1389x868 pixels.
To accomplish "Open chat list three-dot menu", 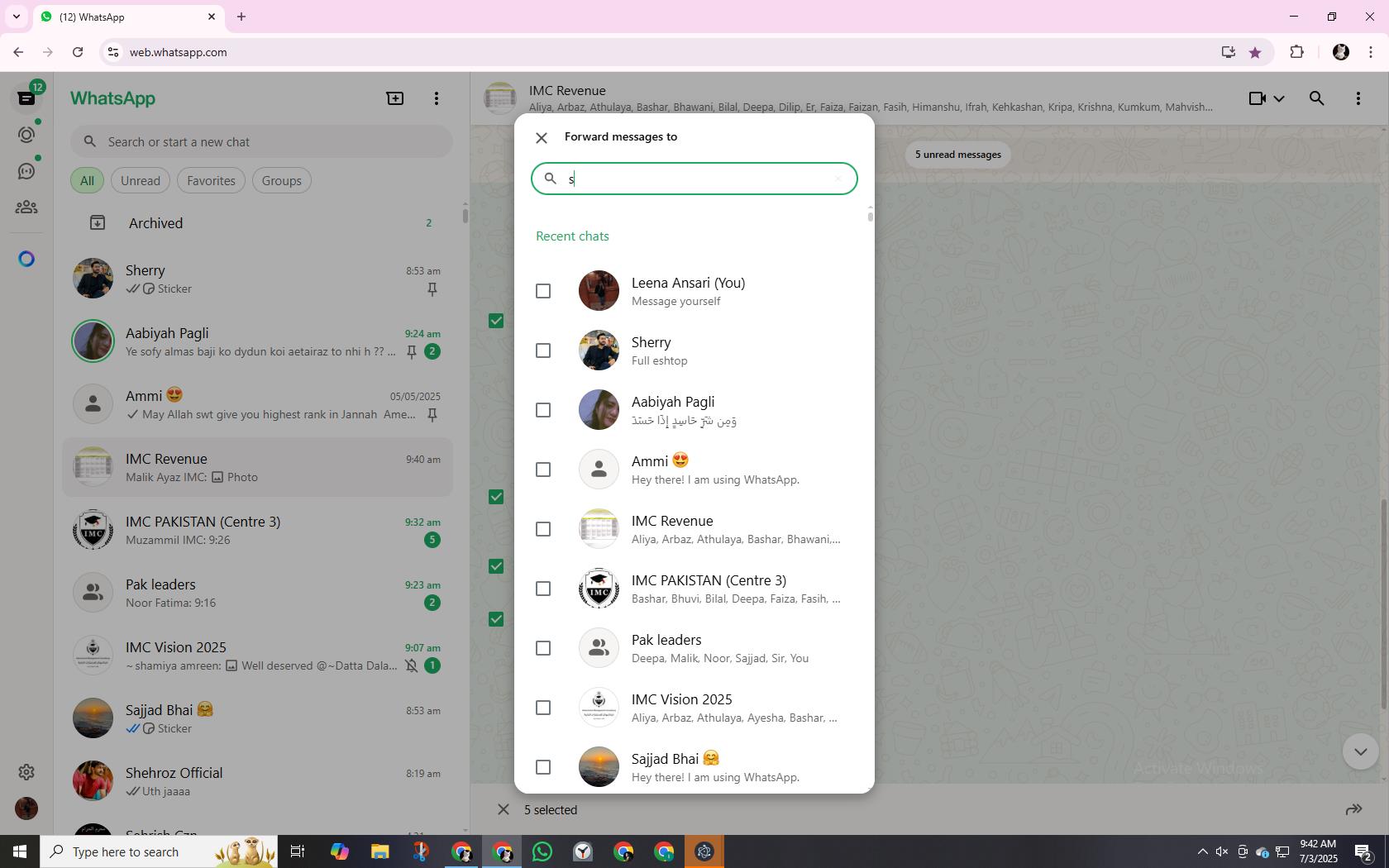I will point(437,98).
